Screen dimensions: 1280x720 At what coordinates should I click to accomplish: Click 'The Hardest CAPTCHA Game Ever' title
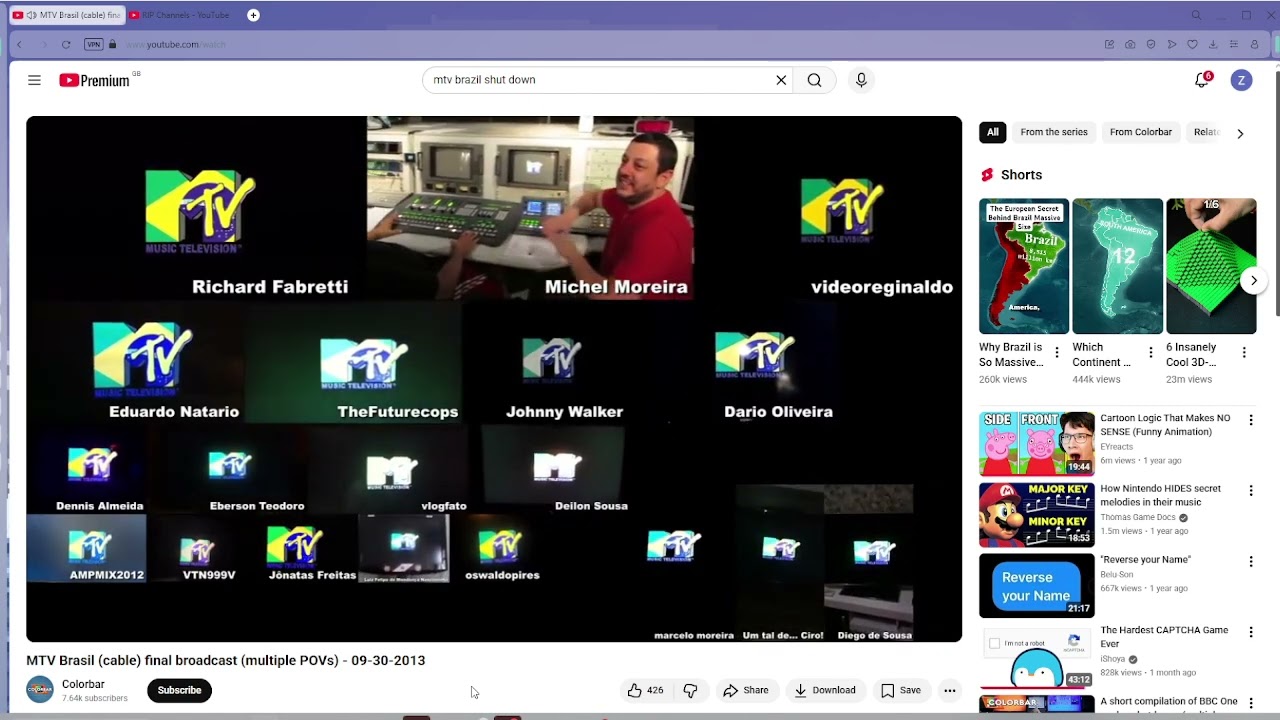[1164, 637]
